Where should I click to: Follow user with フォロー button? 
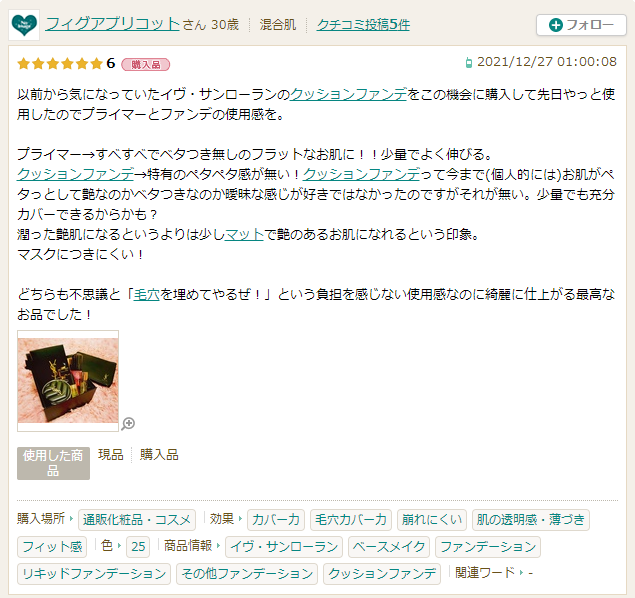581,25
